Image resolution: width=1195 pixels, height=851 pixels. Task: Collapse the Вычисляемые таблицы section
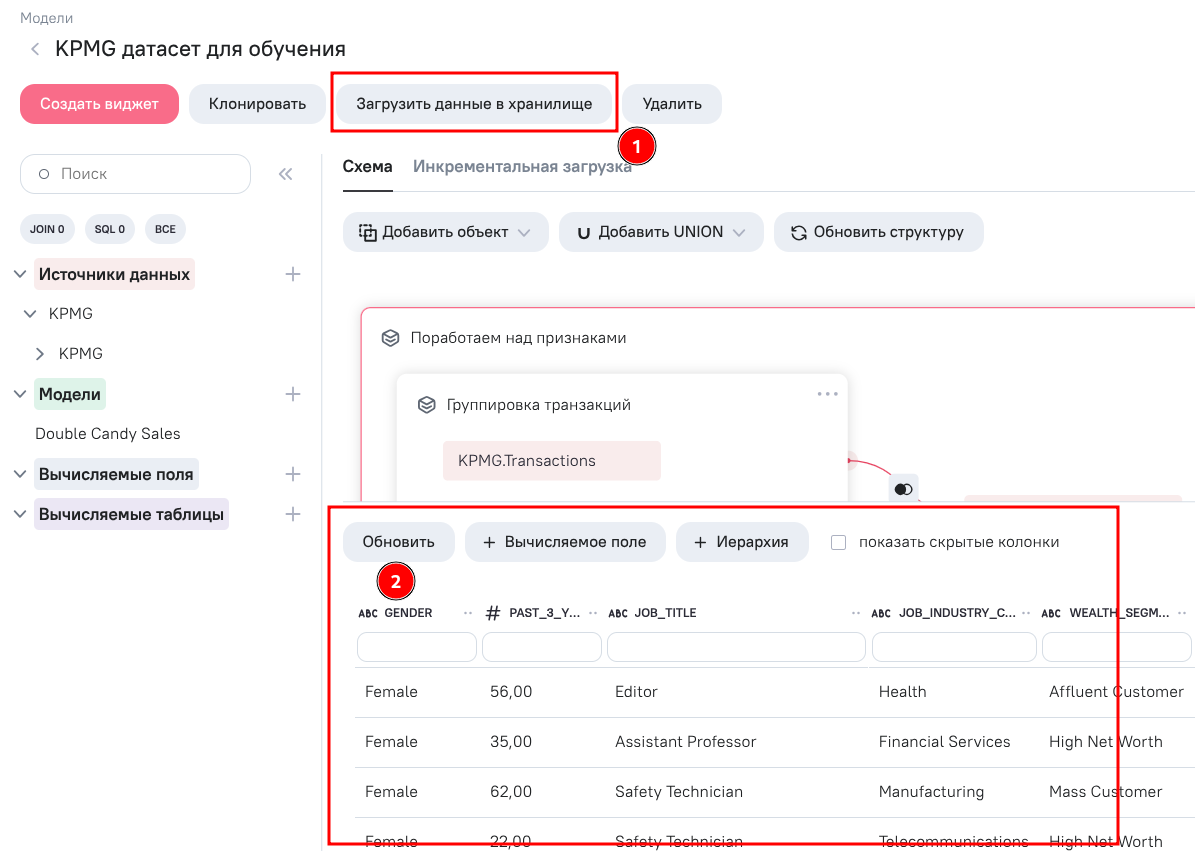(21, 514)
